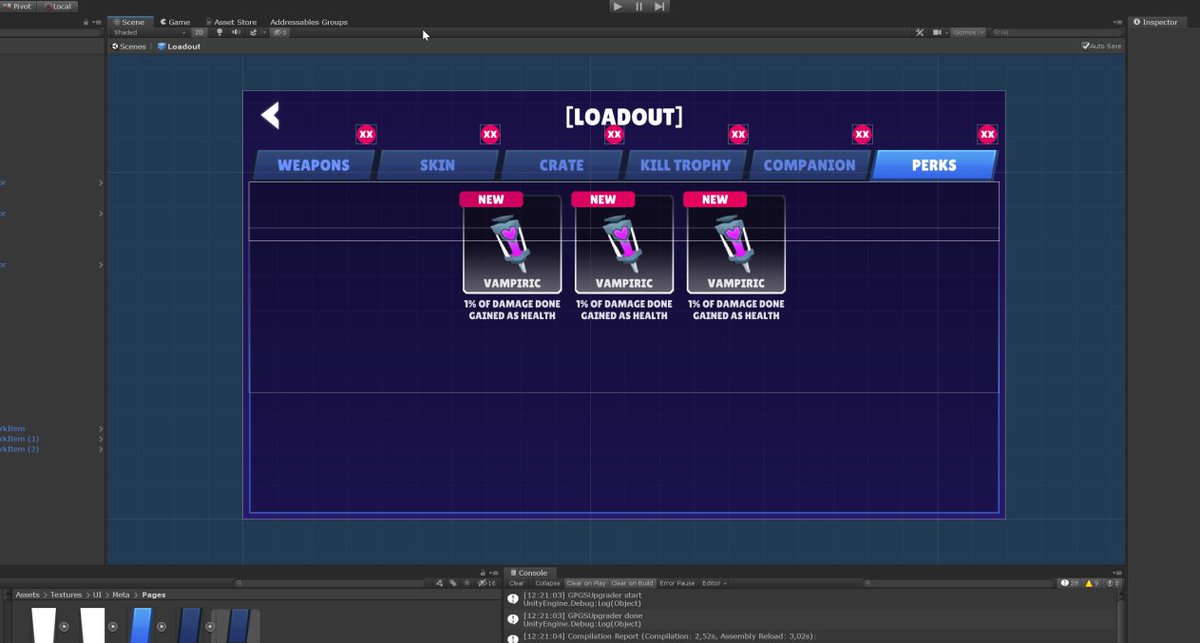Toggle error message count filter

1113,583
